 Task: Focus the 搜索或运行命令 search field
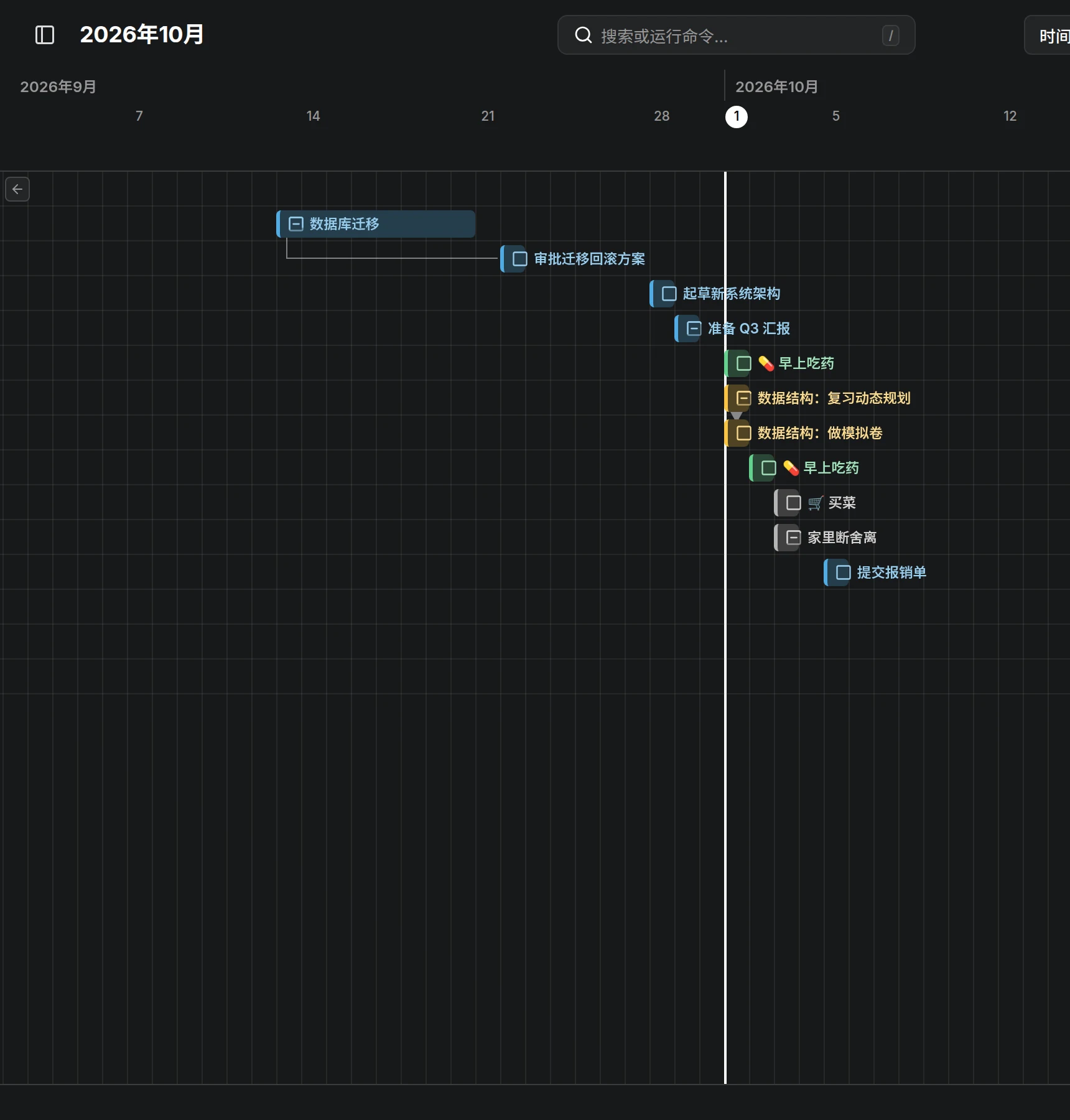click(737, 35)
